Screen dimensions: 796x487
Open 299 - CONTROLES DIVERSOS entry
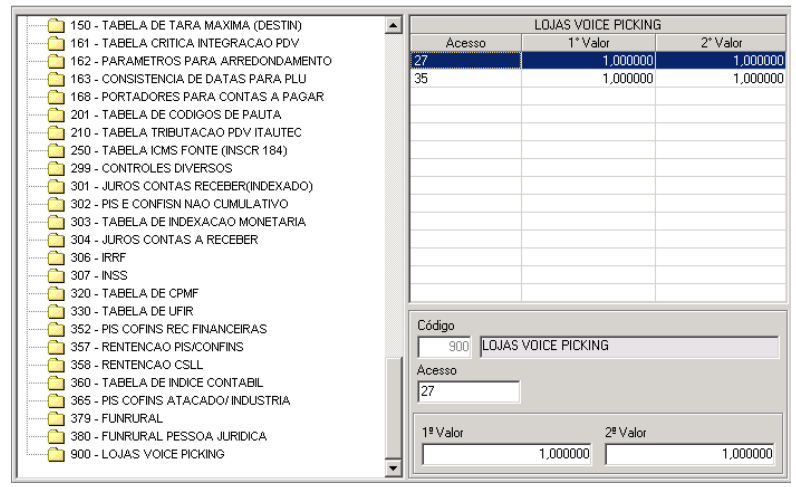coord(151,168)
